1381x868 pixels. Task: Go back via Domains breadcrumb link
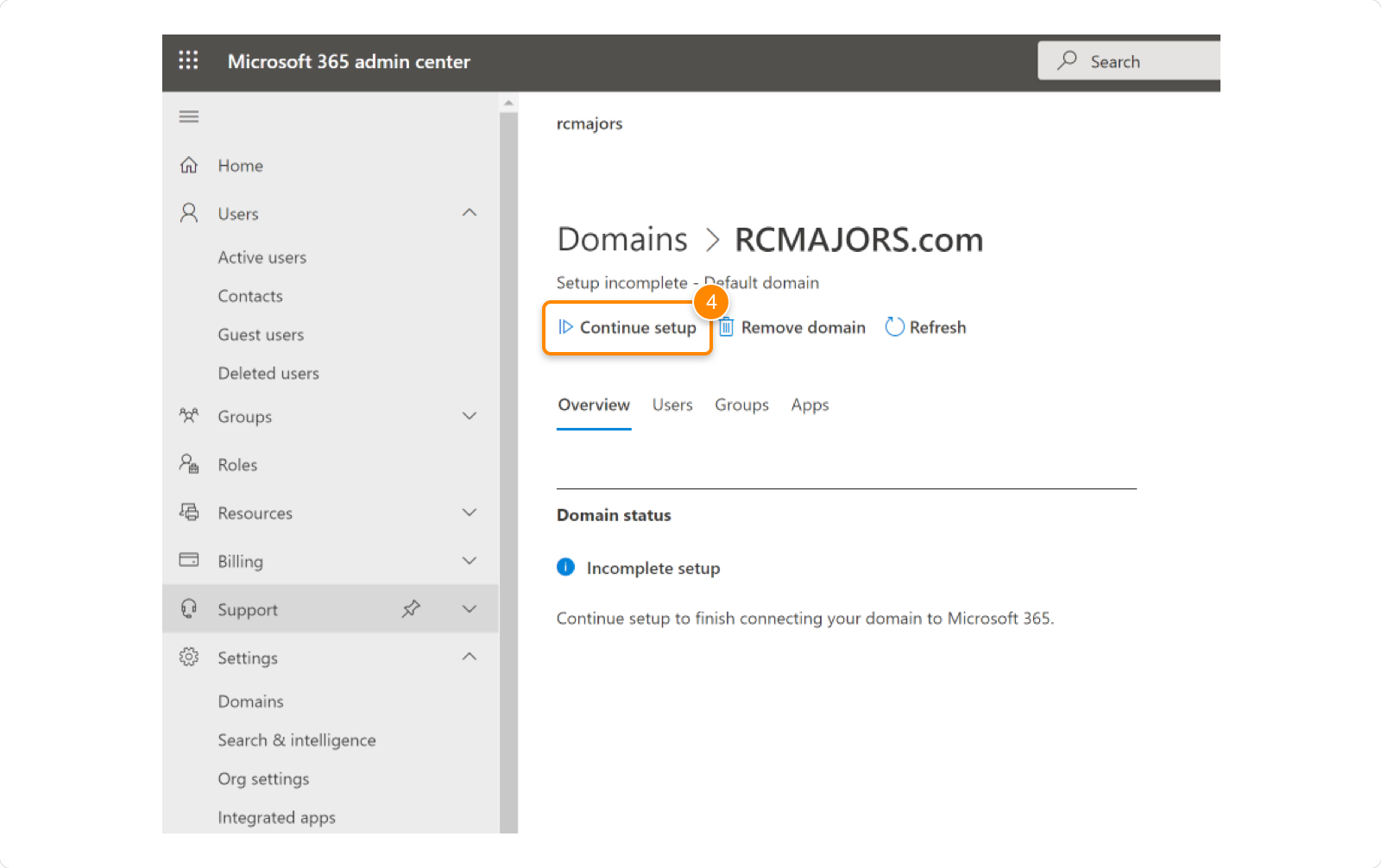622,240
